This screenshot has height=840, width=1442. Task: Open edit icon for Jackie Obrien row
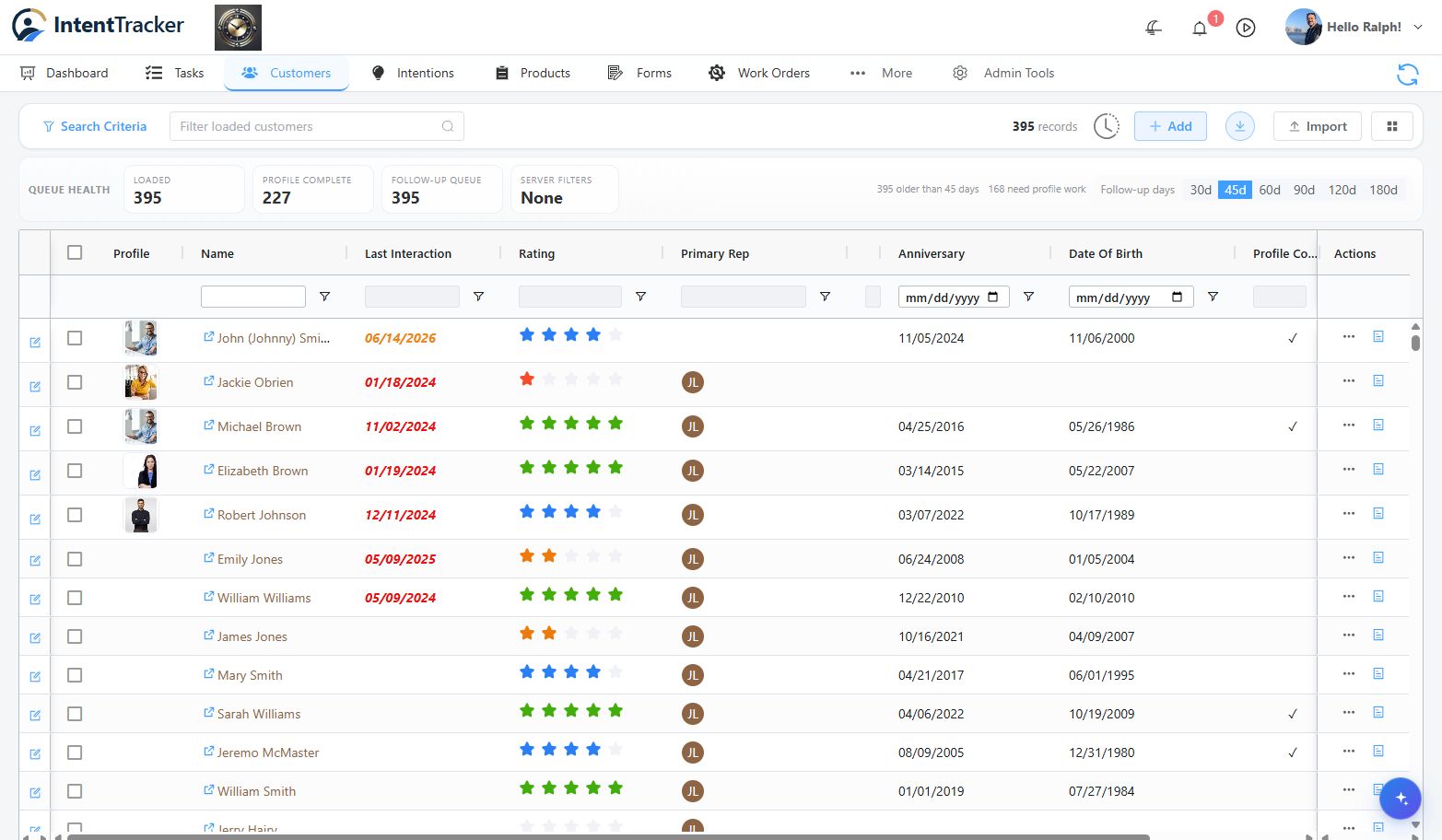tap(35, 387)
